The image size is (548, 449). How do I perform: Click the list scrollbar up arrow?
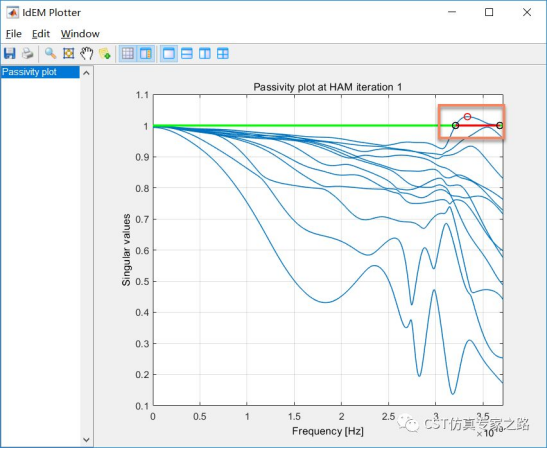[x=86, y=73]
